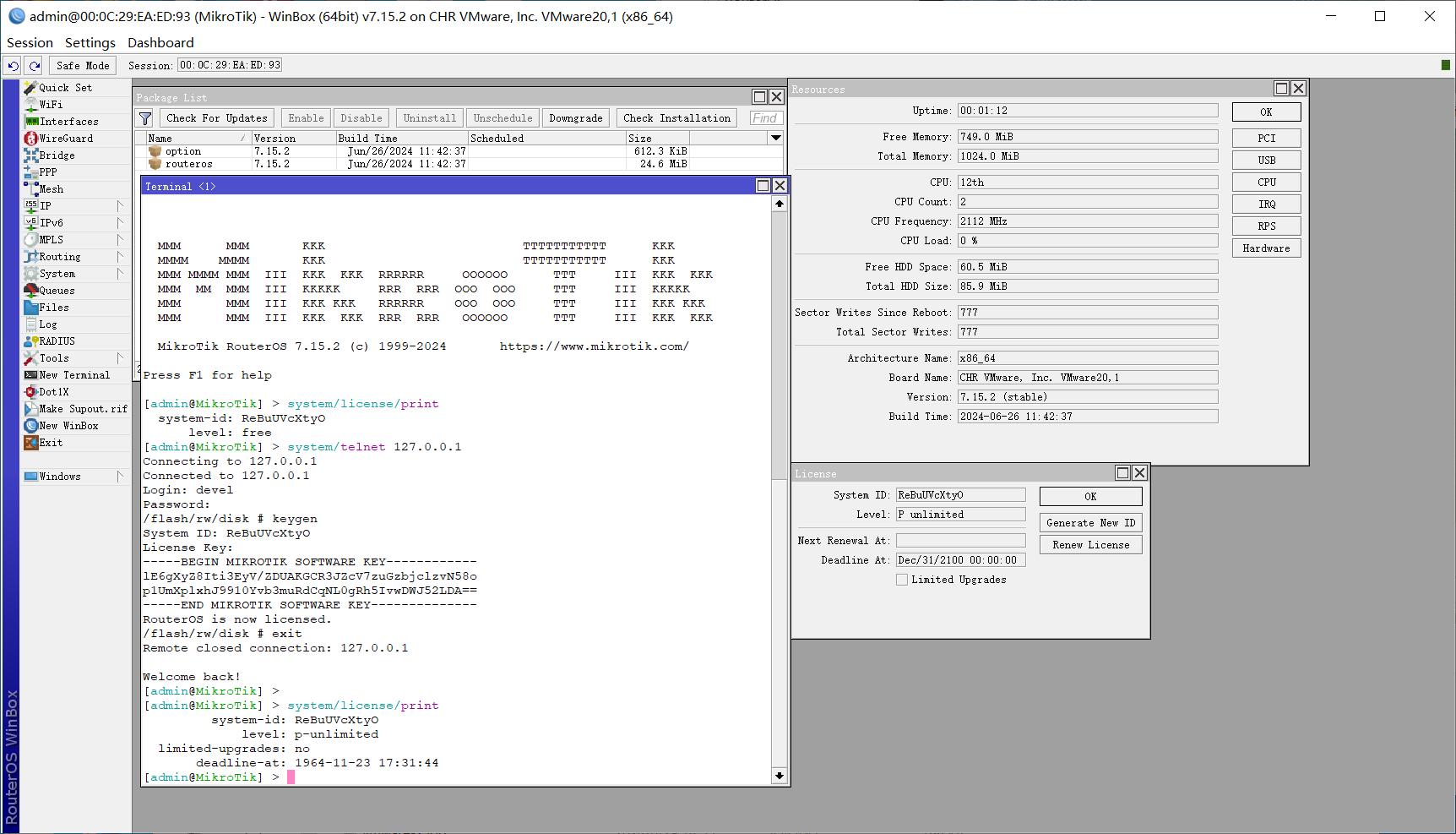
Task: Open Queues in the left sidebar
Action: 57,291
